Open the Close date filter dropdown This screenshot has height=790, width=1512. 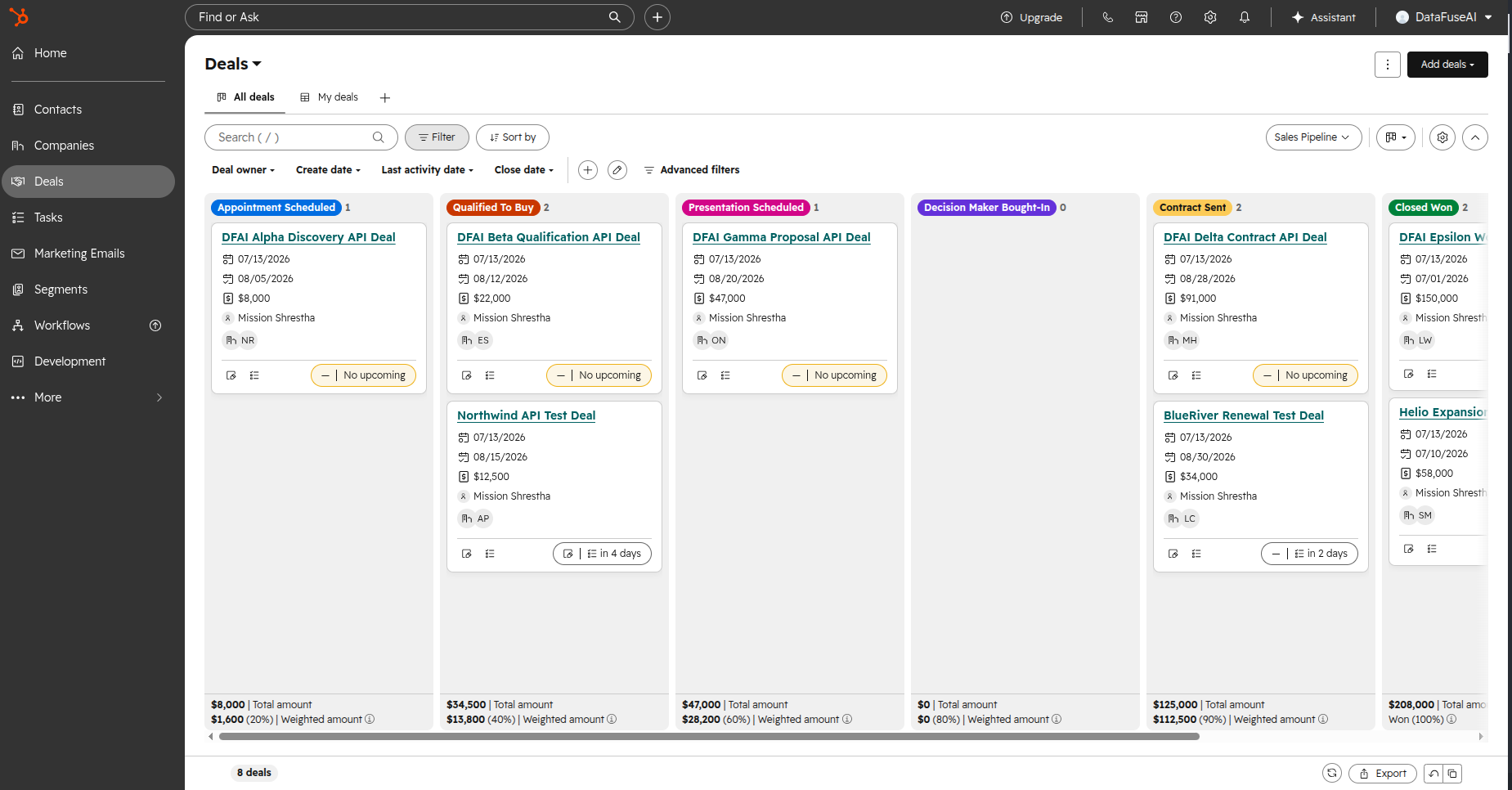[x=524, y=170]
